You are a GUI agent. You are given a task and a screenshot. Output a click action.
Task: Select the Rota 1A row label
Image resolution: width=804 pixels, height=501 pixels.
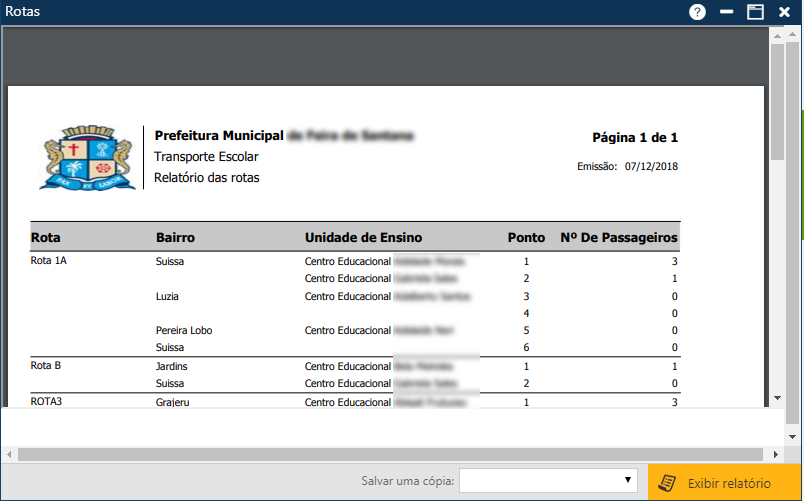click(49, 260)
